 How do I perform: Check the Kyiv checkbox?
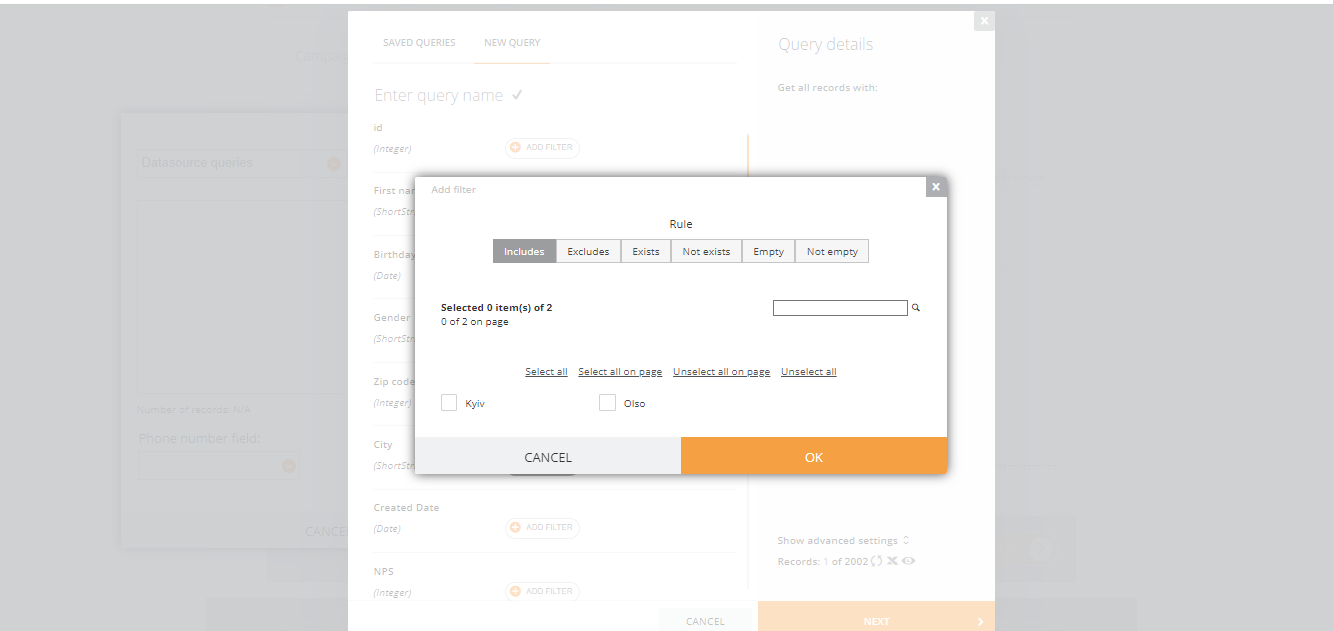coord(449,403)
